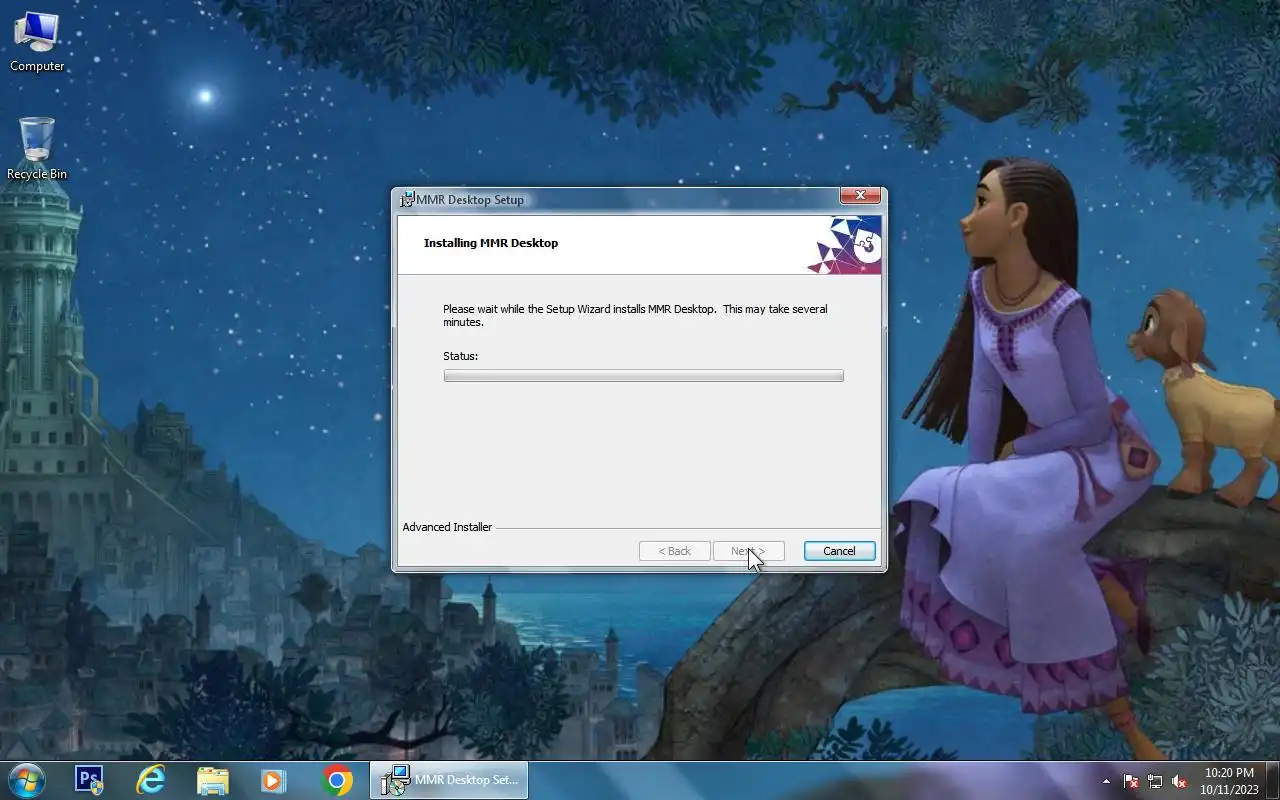Close the MMR Desktop Setup window

(860, 195)
